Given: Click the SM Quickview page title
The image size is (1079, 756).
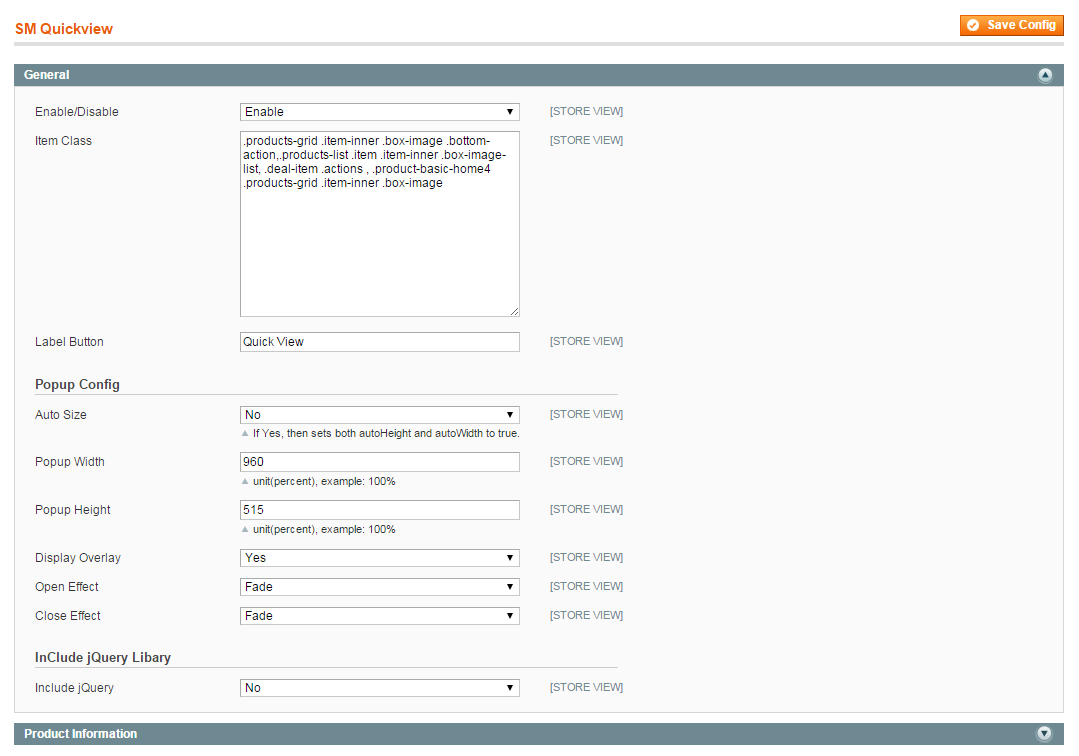Looking at the screenshot, I should pyautogui.click(x=64, y=29).
